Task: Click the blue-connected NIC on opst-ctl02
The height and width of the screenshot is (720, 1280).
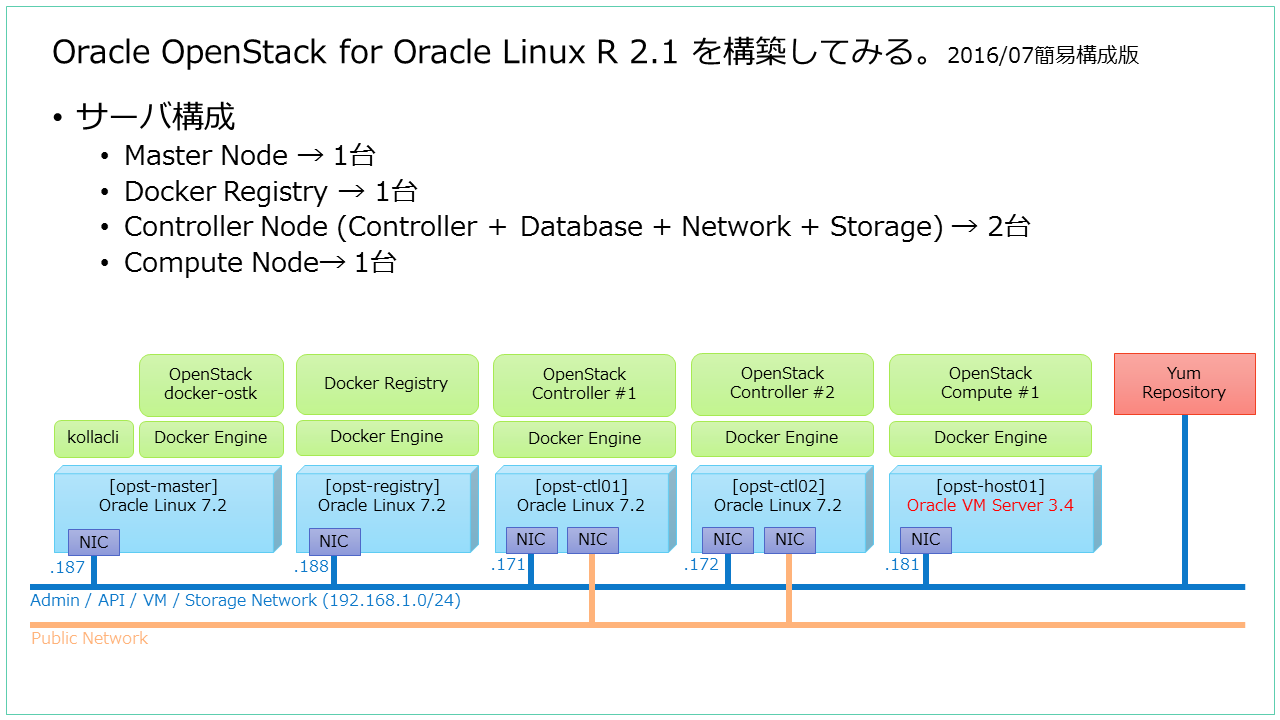Action: 728,540
